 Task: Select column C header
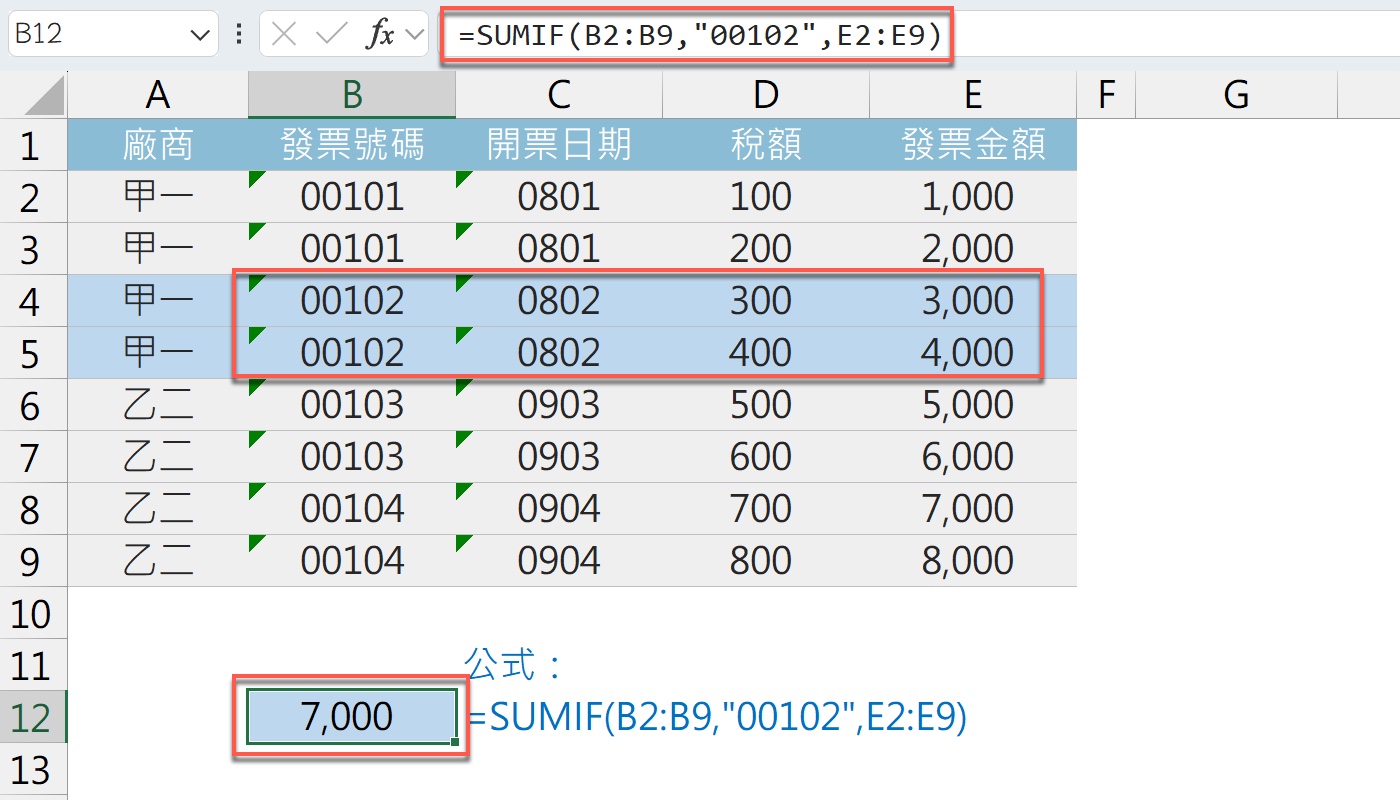tap(559, 95)
